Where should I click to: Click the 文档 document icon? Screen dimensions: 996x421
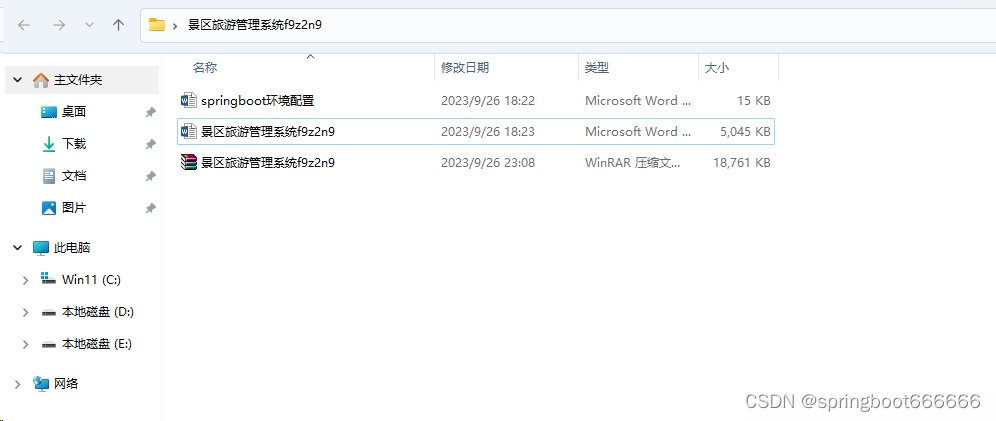(49, 176)
